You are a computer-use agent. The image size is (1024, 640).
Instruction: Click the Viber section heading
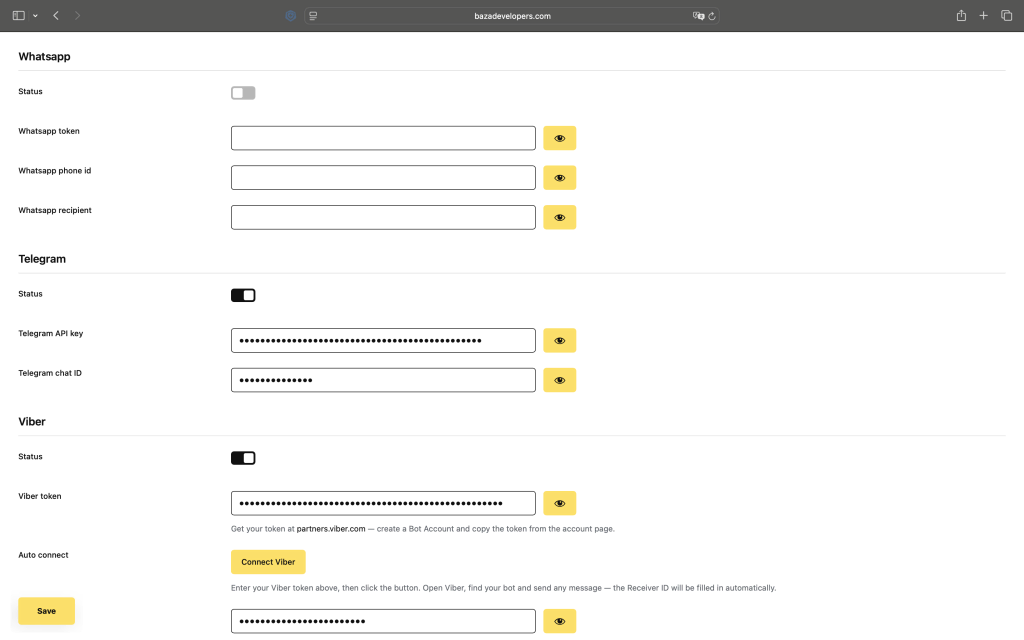32,421
